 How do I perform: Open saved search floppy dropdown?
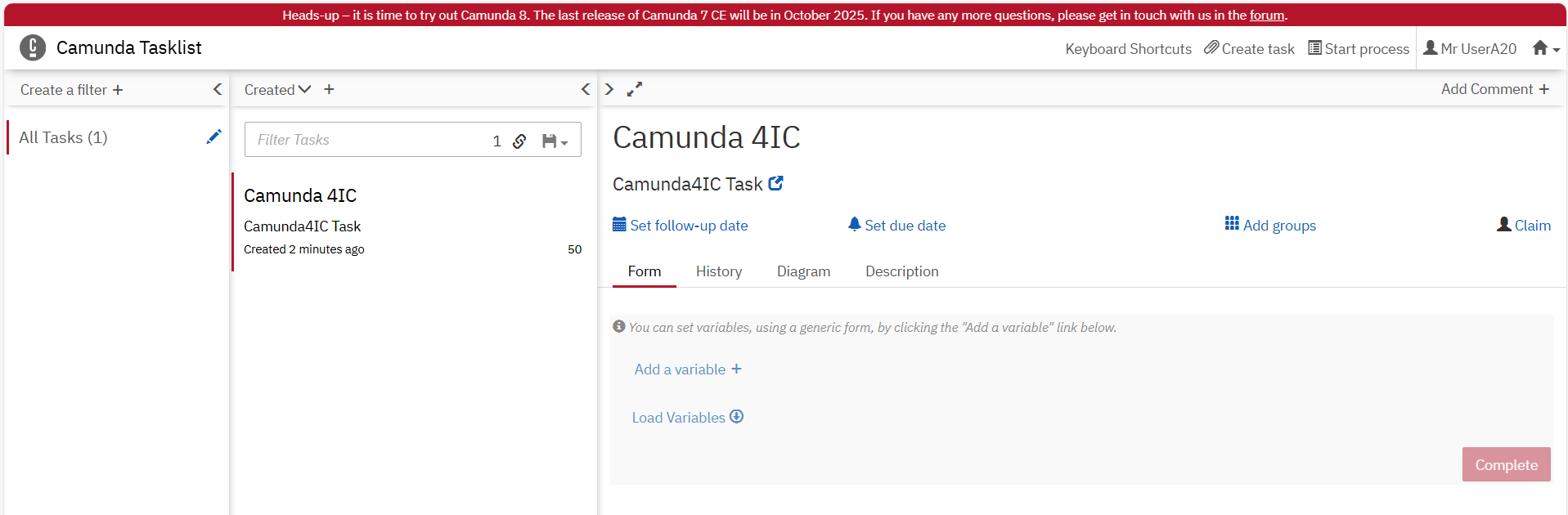[555, 141]
